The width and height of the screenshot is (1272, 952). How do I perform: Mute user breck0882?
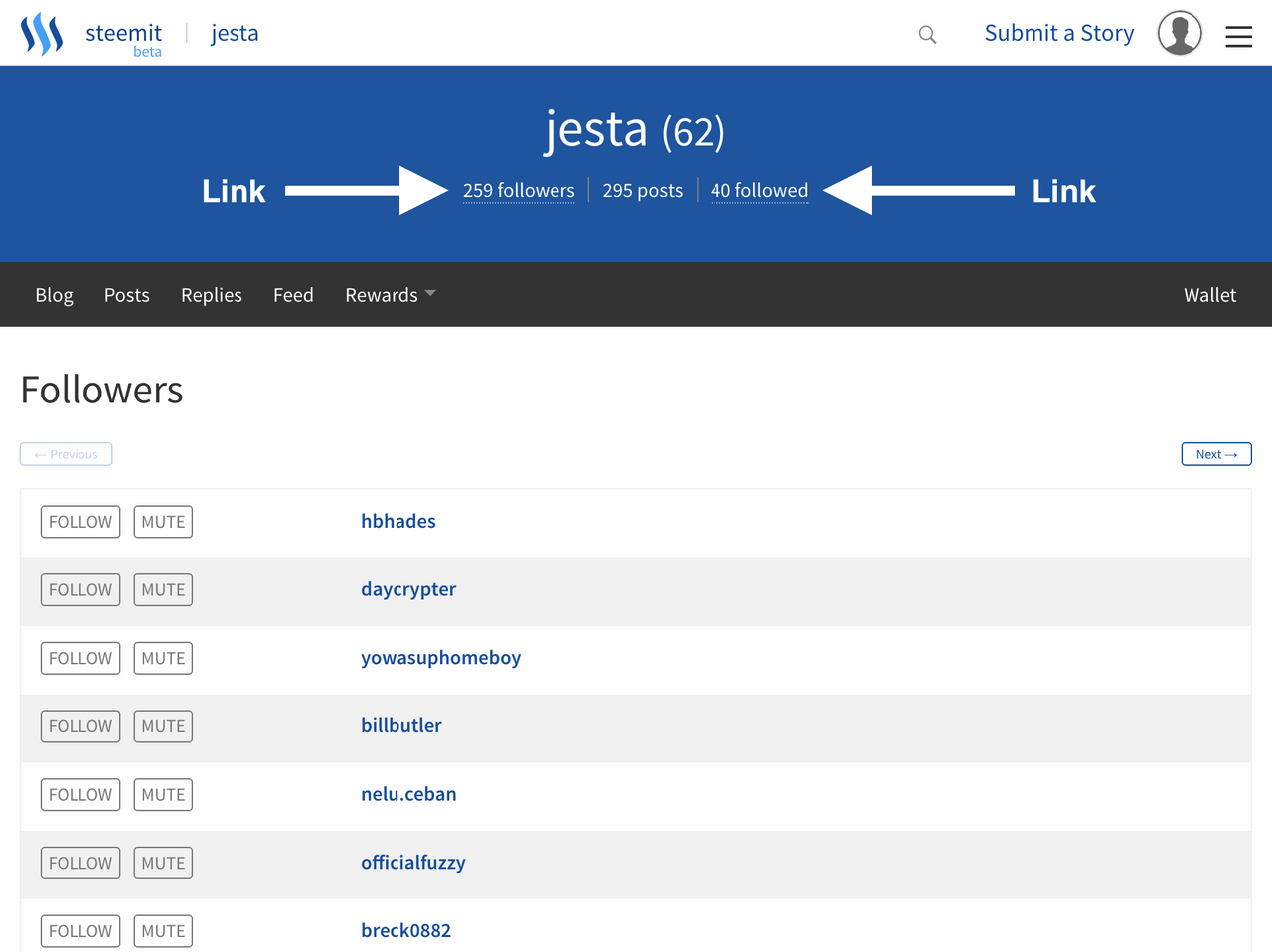coord(163,931)
